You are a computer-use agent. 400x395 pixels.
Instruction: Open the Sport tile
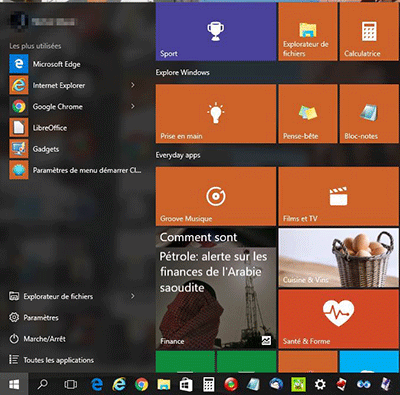click(216, 32)
